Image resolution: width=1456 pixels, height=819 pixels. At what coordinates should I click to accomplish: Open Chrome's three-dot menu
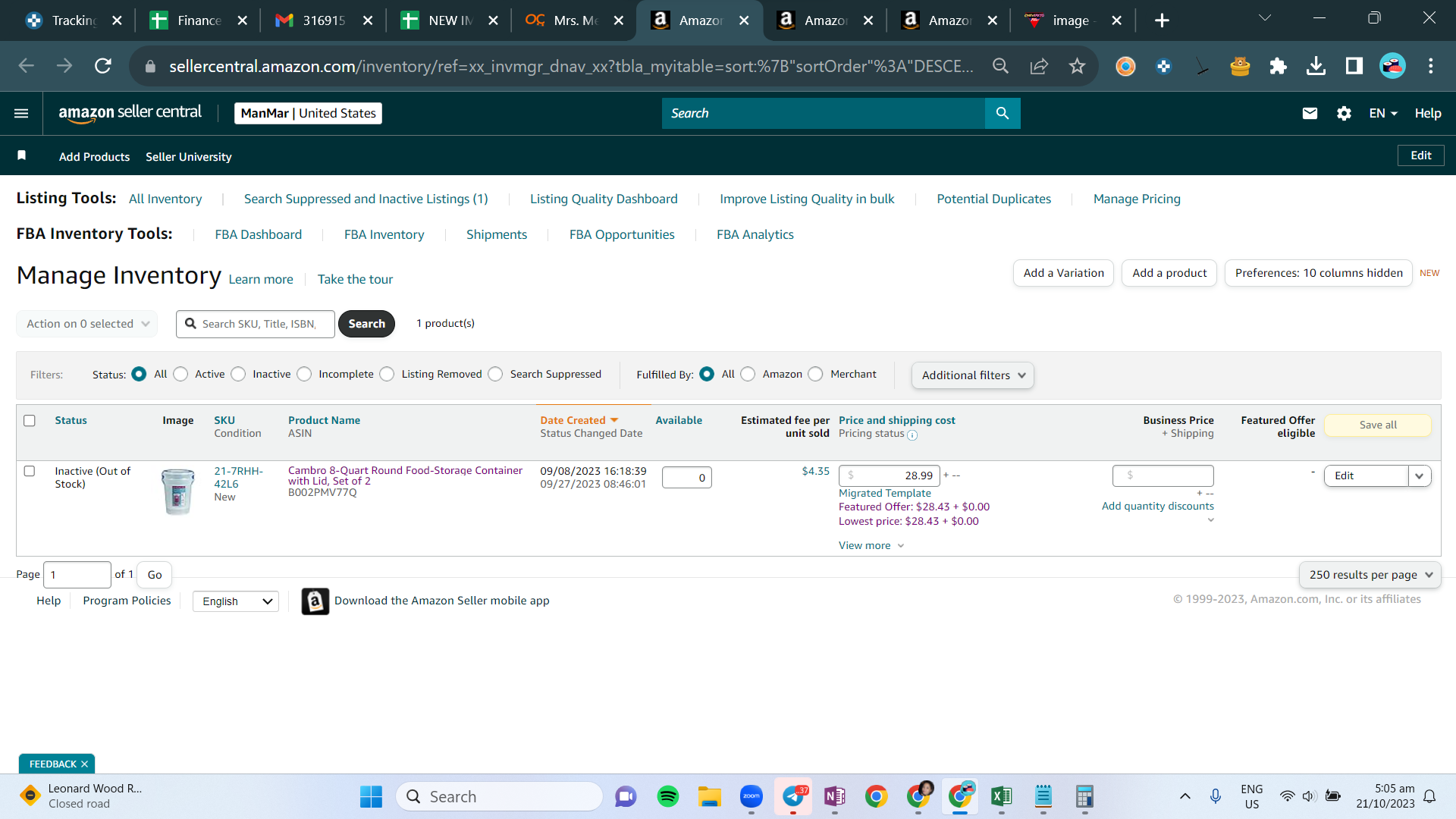click(x=1431, y=66)
